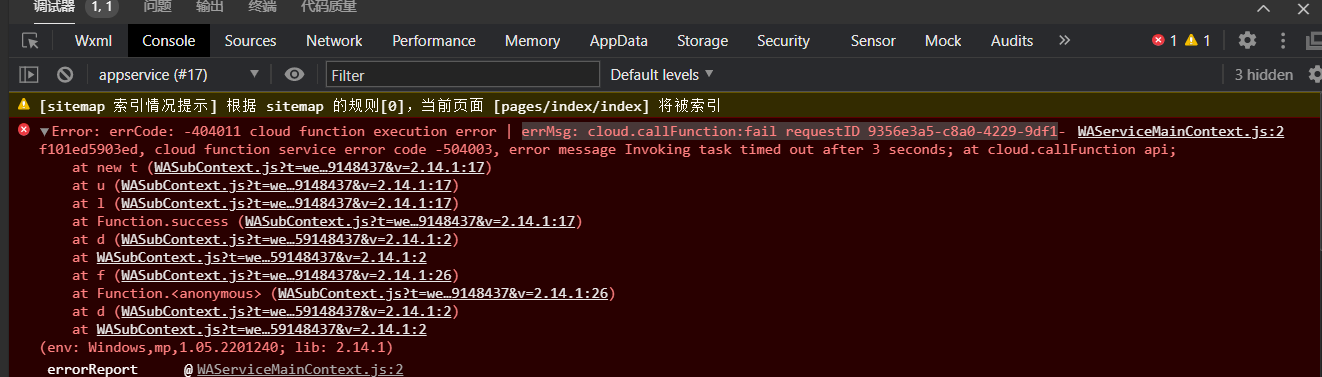The height and width of the screenshot is (377, 1322).
Task: Open WASubContext.js link after Function.success
Action: coord(410,221)
